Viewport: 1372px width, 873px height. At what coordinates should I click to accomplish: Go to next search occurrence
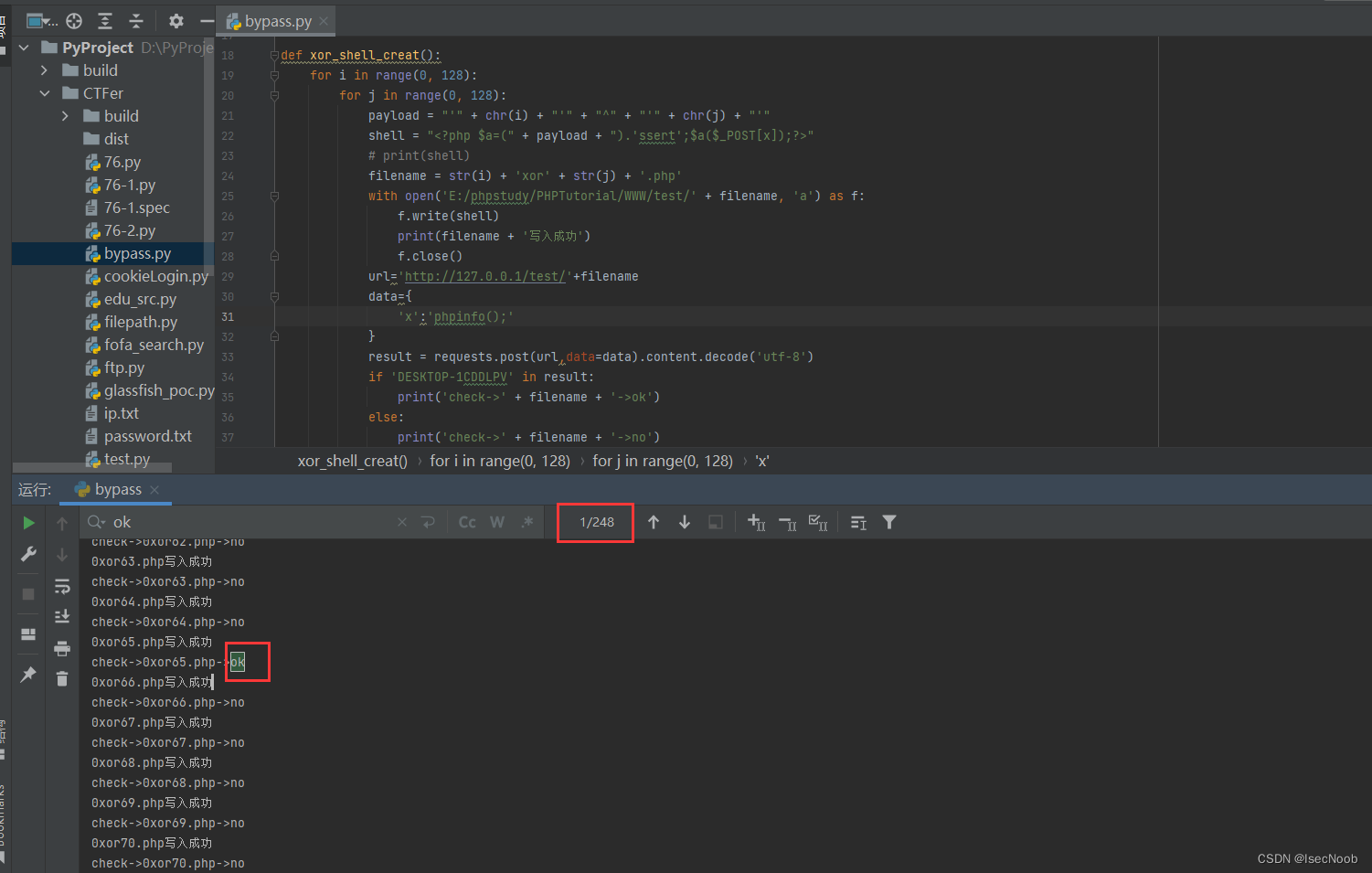click(685, 522)
